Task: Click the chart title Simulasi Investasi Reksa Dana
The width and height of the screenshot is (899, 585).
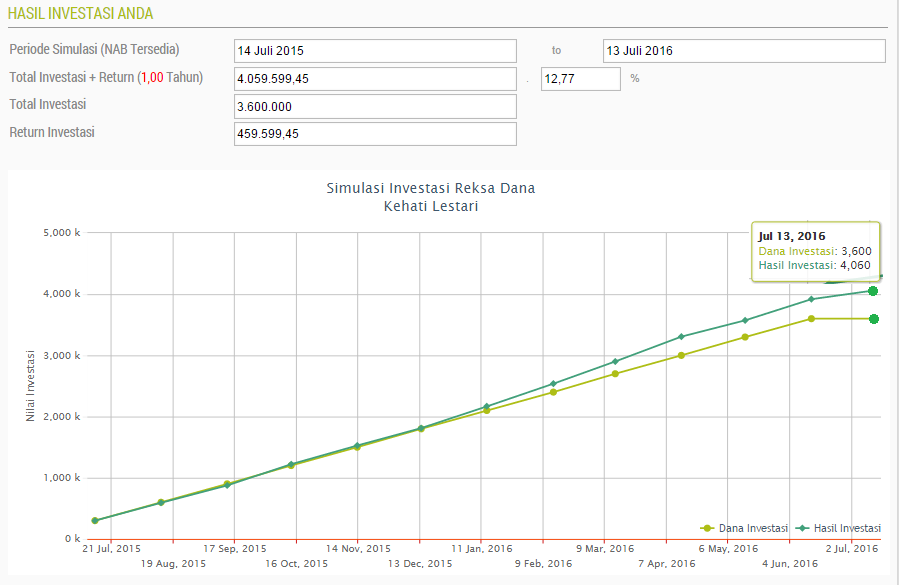Action: 431,188
